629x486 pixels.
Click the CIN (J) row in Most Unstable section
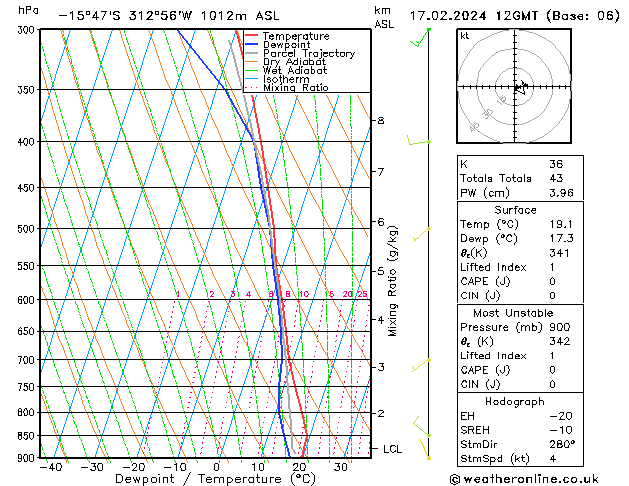[520, 385]
